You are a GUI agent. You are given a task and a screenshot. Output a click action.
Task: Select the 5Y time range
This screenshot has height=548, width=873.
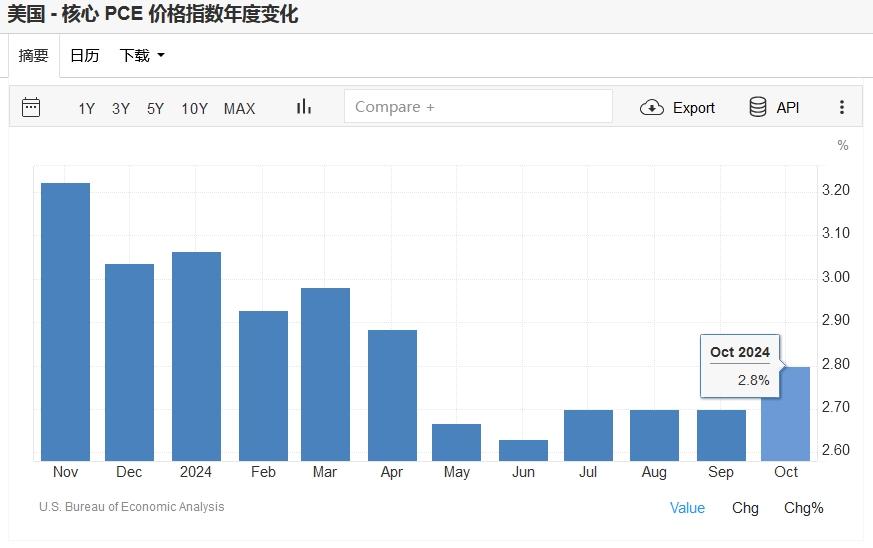[x=155, y=108]
